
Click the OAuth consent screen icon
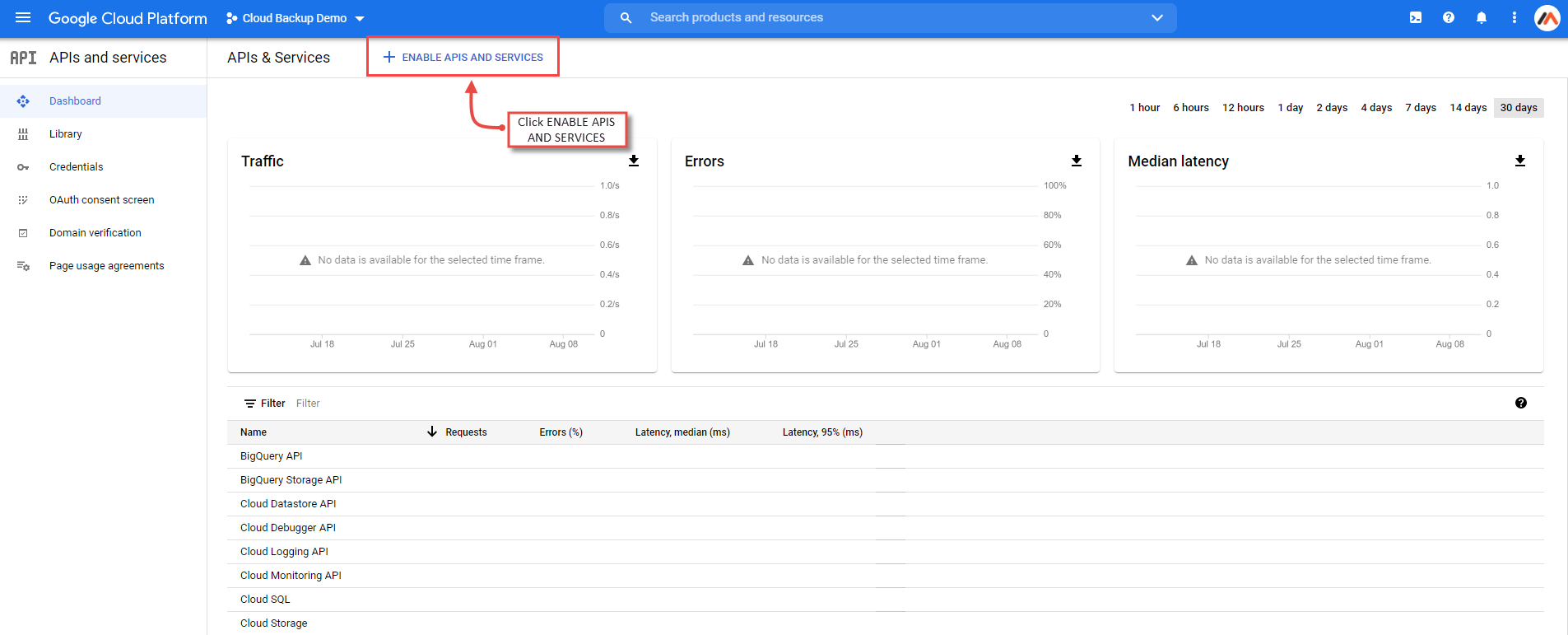(23, 200)
